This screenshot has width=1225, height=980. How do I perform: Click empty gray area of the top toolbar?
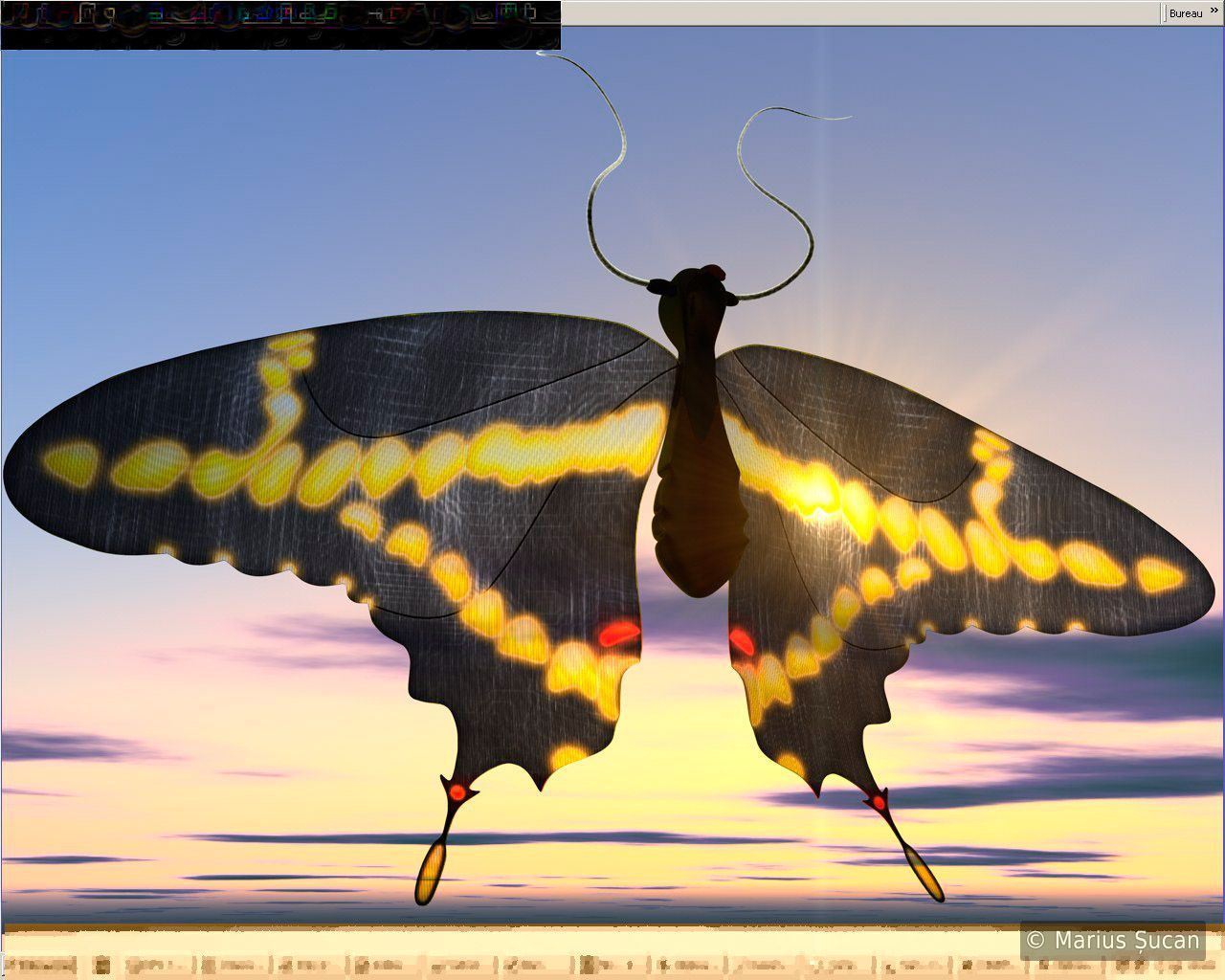pos(861,12)
